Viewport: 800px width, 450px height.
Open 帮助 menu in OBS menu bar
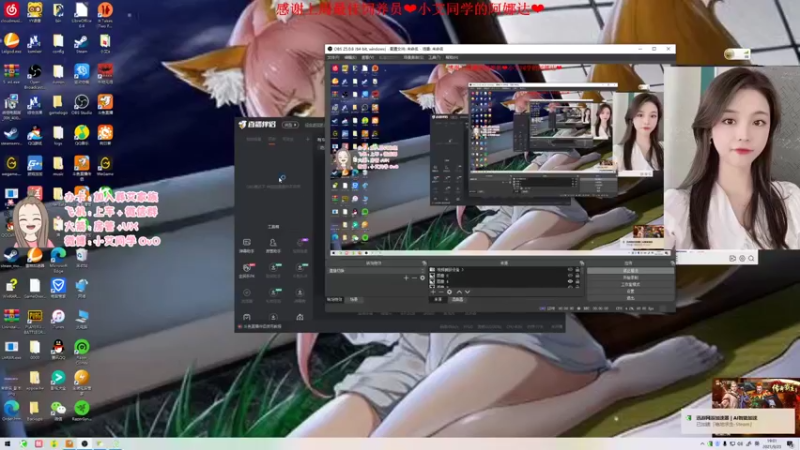[x=452, y=58]
